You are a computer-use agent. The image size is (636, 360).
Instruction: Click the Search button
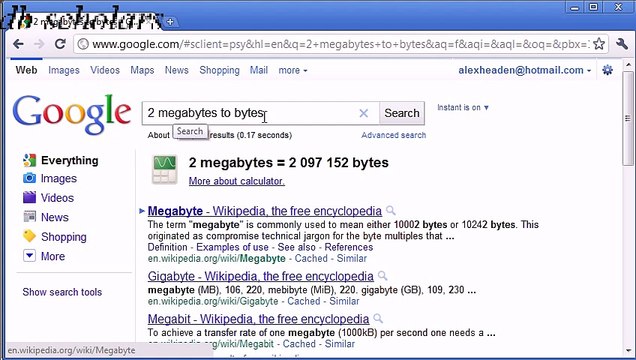coord(402,113)
